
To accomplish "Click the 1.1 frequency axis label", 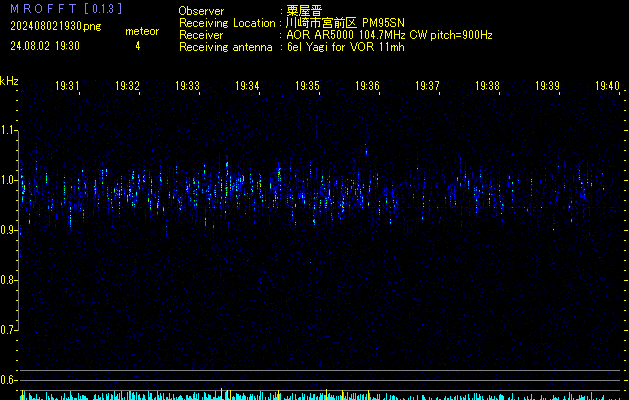I will click(9, 130).
